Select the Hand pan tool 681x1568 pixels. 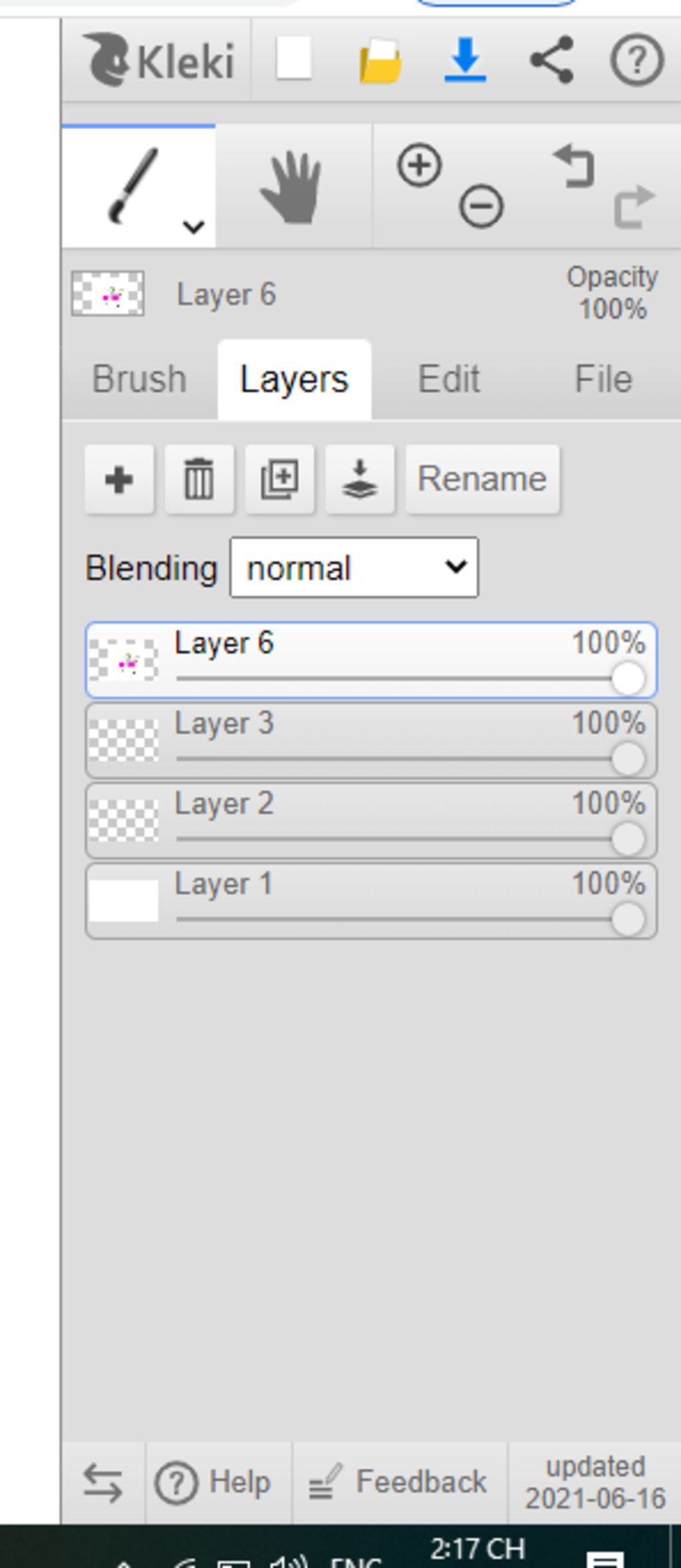[293, 186]
